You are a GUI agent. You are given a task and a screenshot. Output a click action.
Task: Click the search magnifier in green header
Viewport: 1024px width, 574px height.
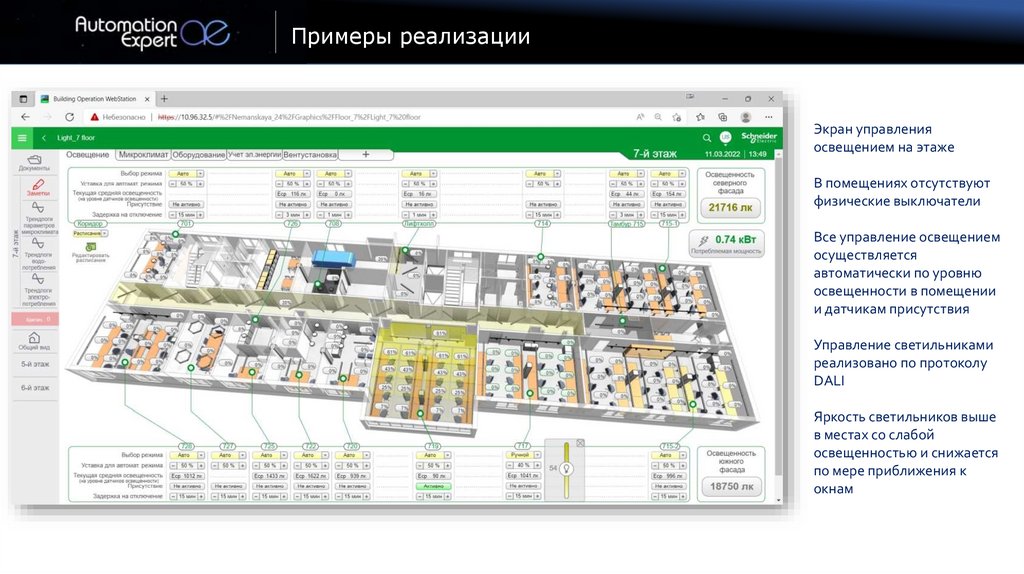tap(707, 138)
